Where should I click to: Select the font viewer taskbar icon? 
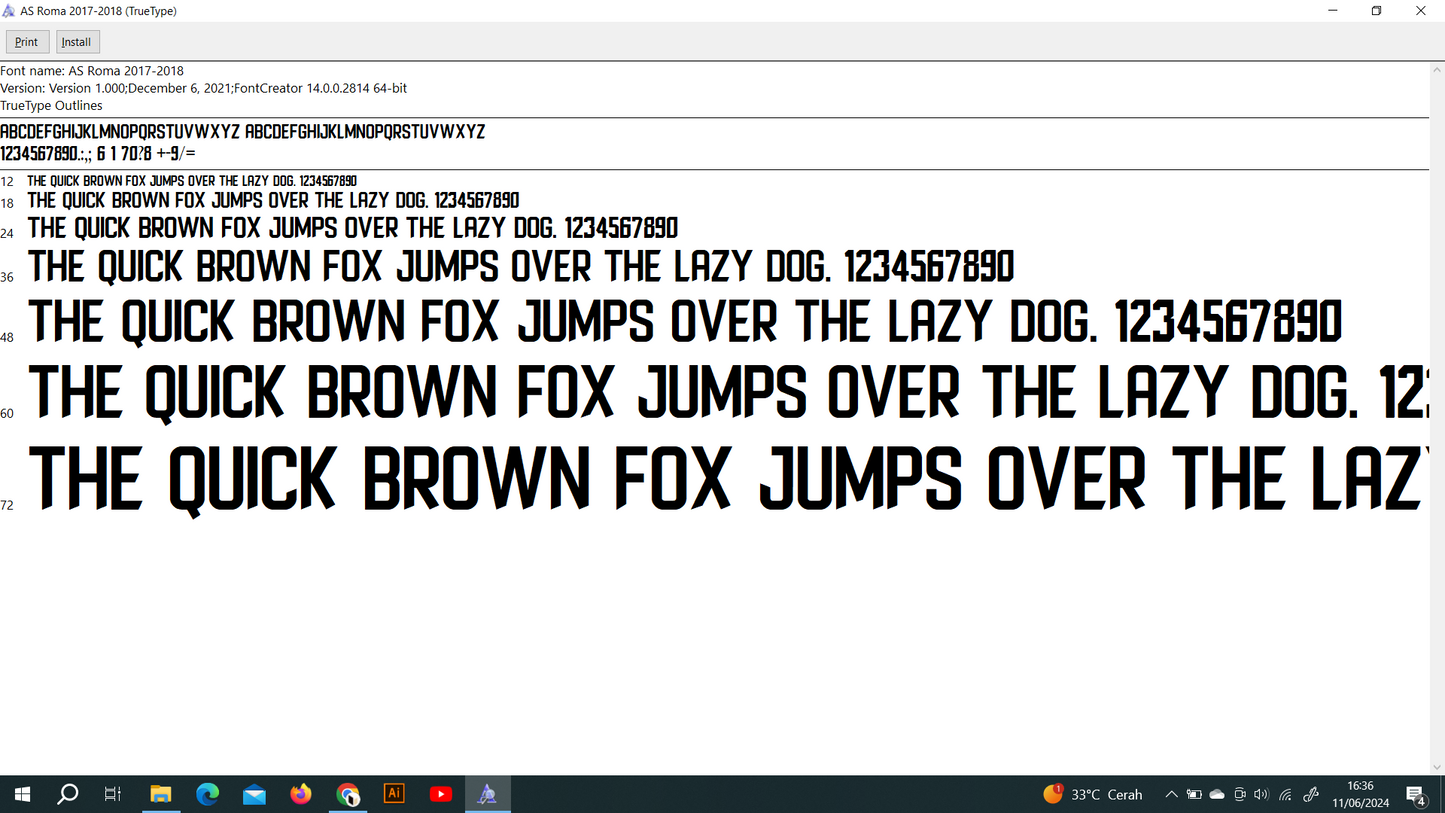click(487, 794)
